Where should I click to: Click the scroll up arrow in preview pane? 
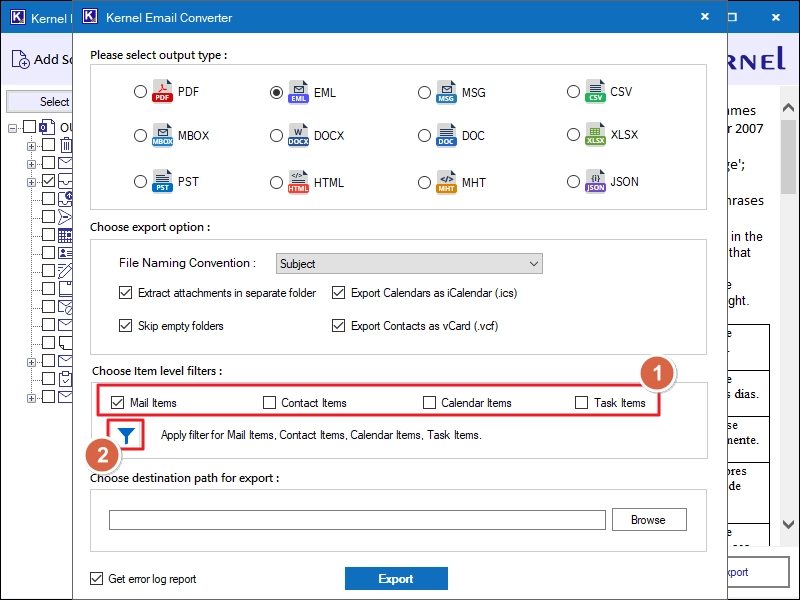[x=788, y=108]
